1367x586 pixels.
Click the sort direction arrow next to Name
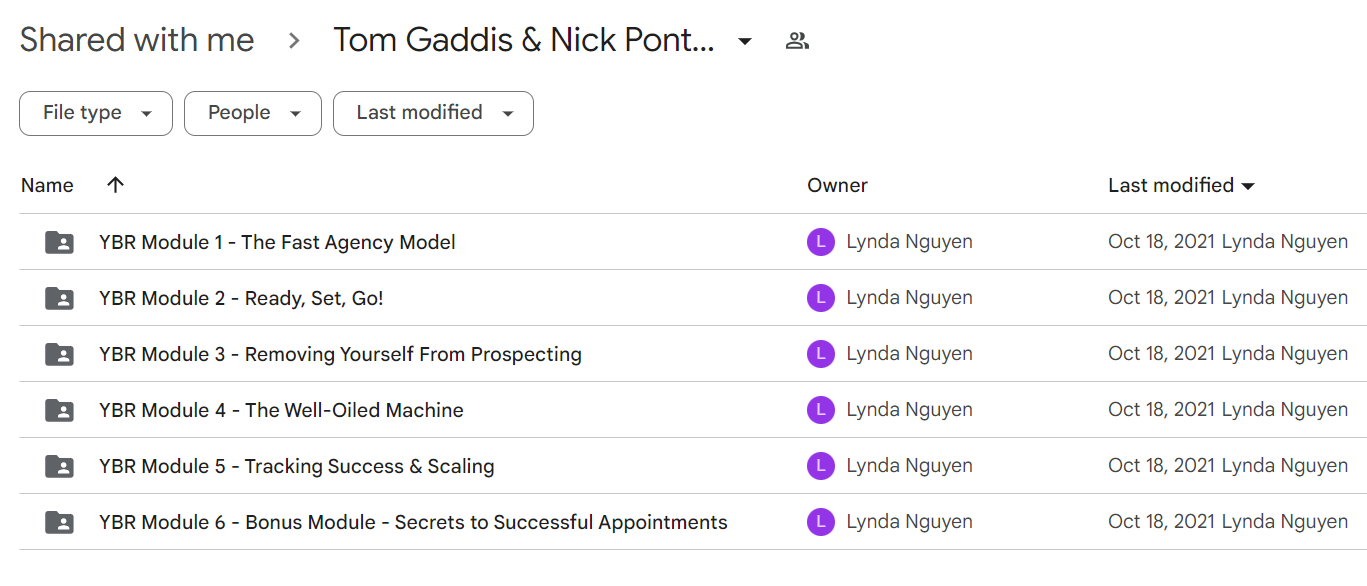[116, 185]
